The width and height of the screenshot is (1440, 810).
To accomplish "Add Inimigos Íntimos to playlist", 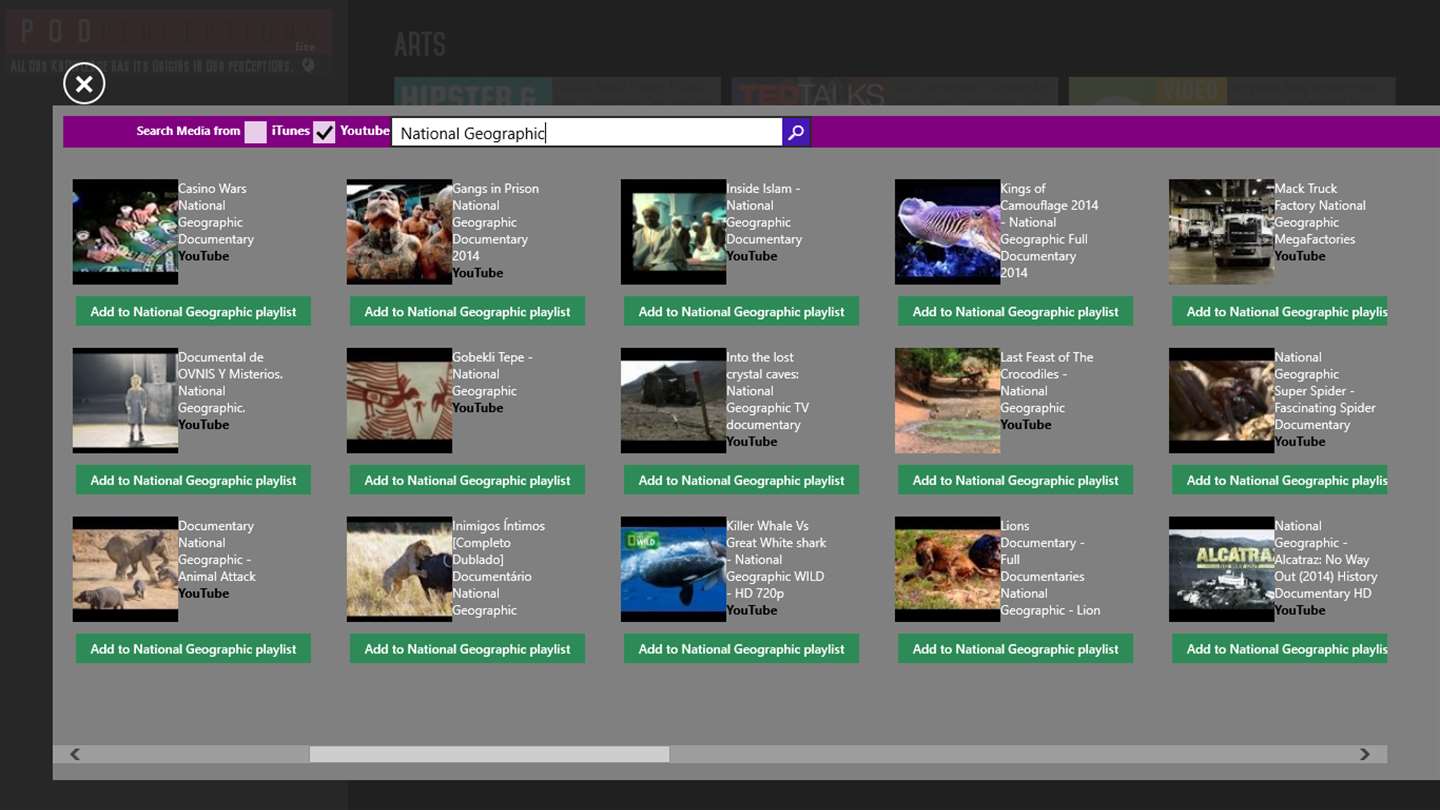I will tap(467, 649).
